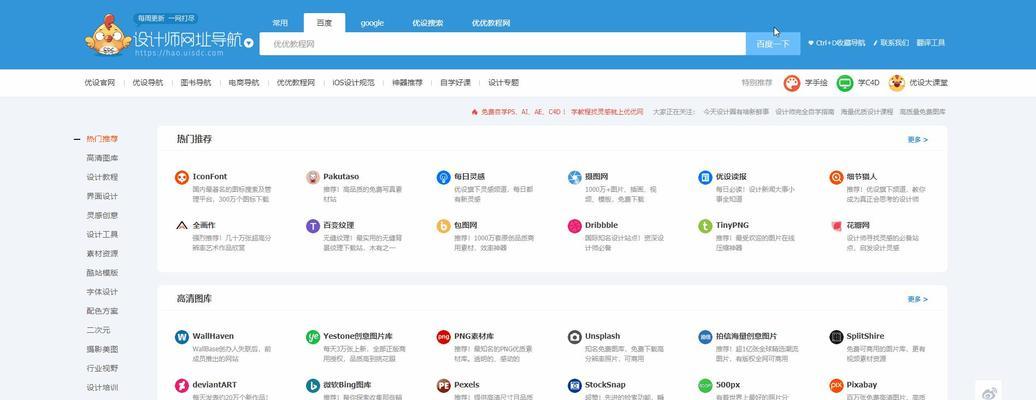Click the 细节猎人 magnifier icon
The width and height of the screenshot is (1036, 400).
836,177
